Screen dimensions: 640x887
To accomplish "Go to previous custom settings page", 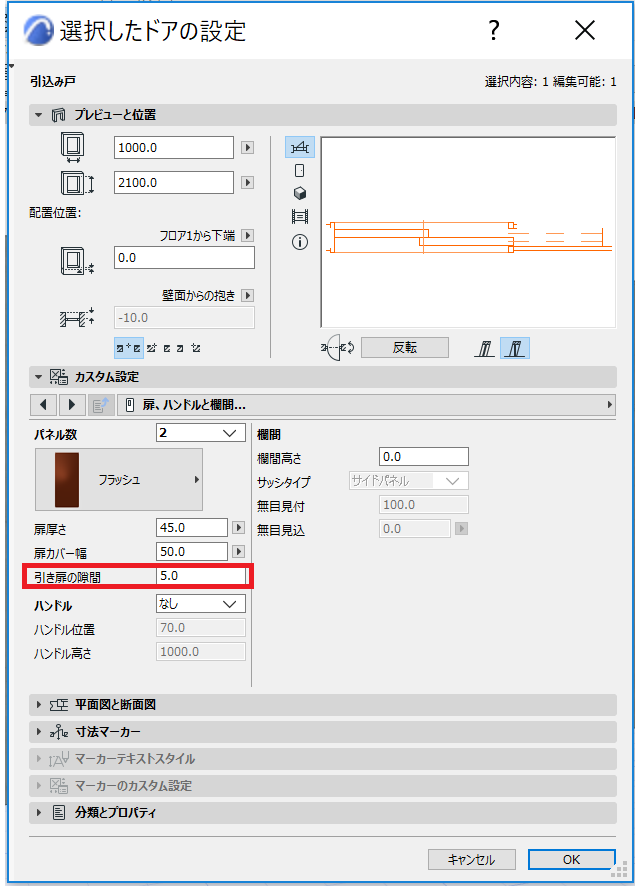I will pyautogui.click(x=44, y=405).
